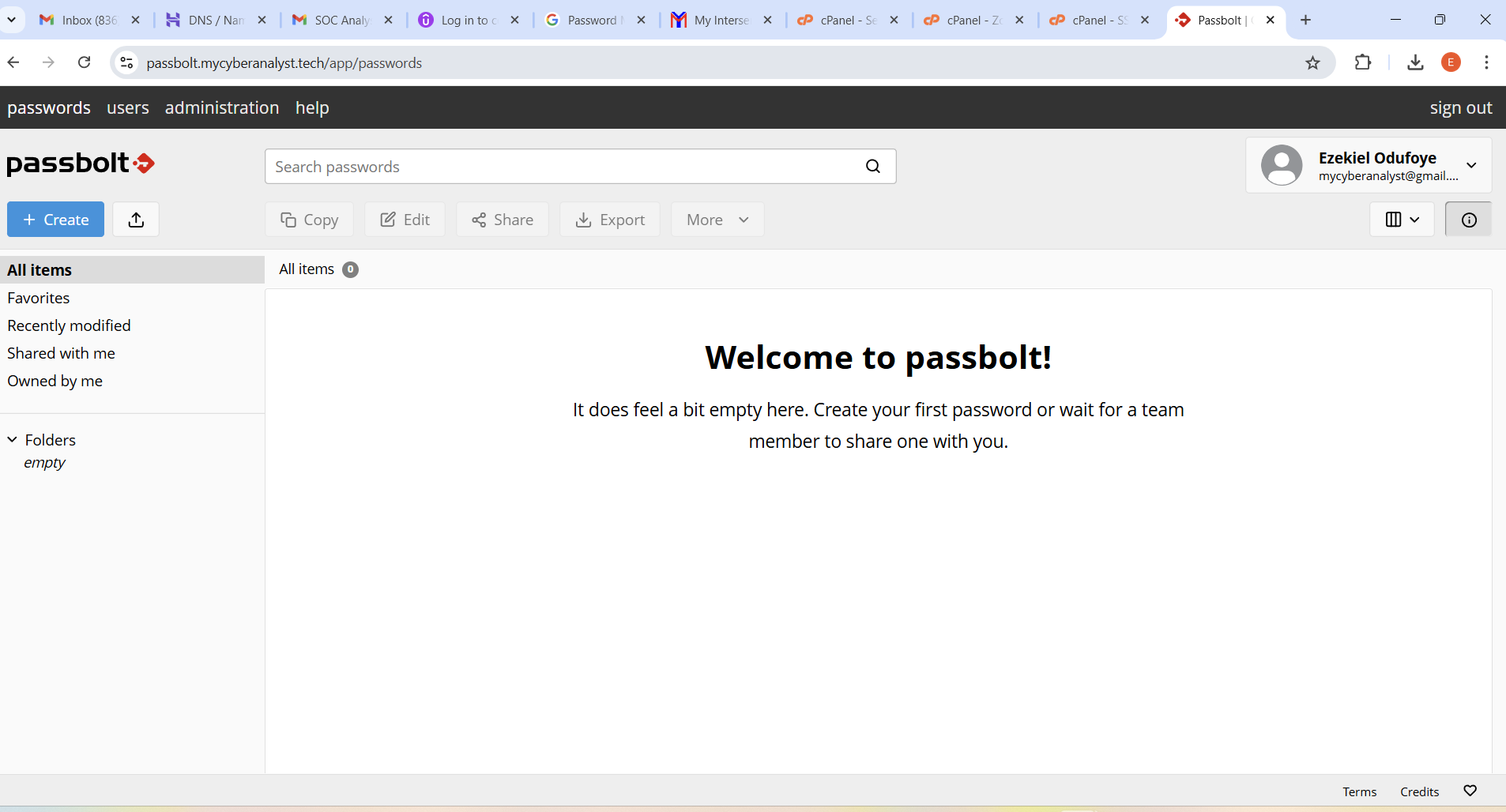Screen dimensions: 1506x812
Task: Click the browser forward arrow
Action: point(48,62)
